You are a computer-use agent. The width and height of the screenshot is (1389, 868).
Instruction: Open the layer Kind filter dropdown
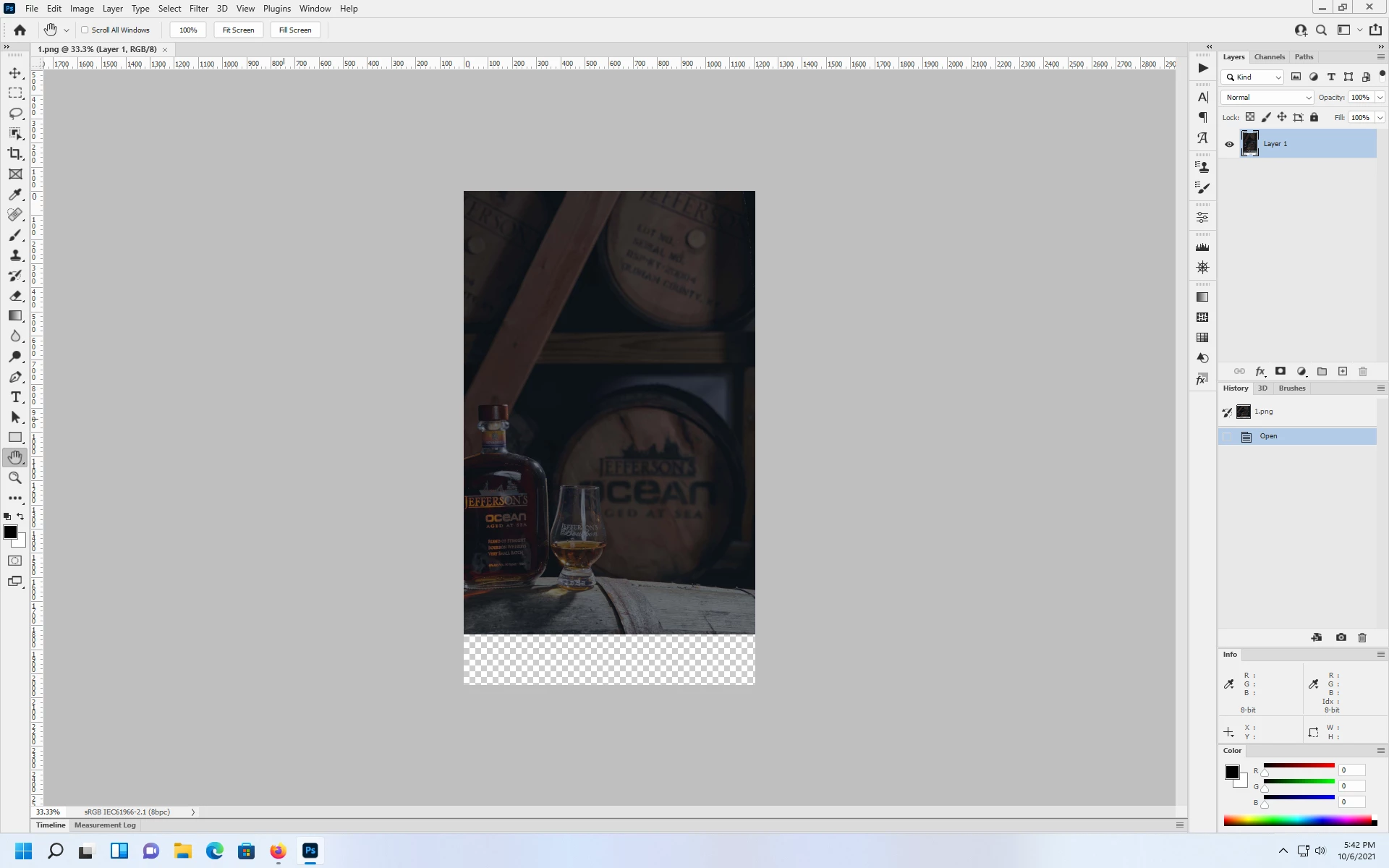[1253, 77]
